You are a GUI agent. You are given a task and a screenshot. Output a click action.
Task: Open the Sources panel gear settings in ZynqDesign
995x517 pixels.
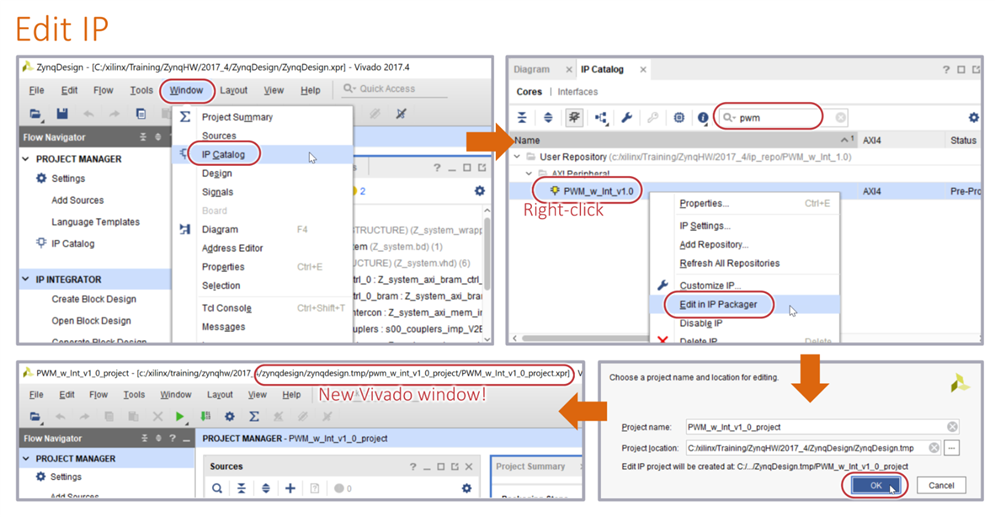(x=480, y=191)
